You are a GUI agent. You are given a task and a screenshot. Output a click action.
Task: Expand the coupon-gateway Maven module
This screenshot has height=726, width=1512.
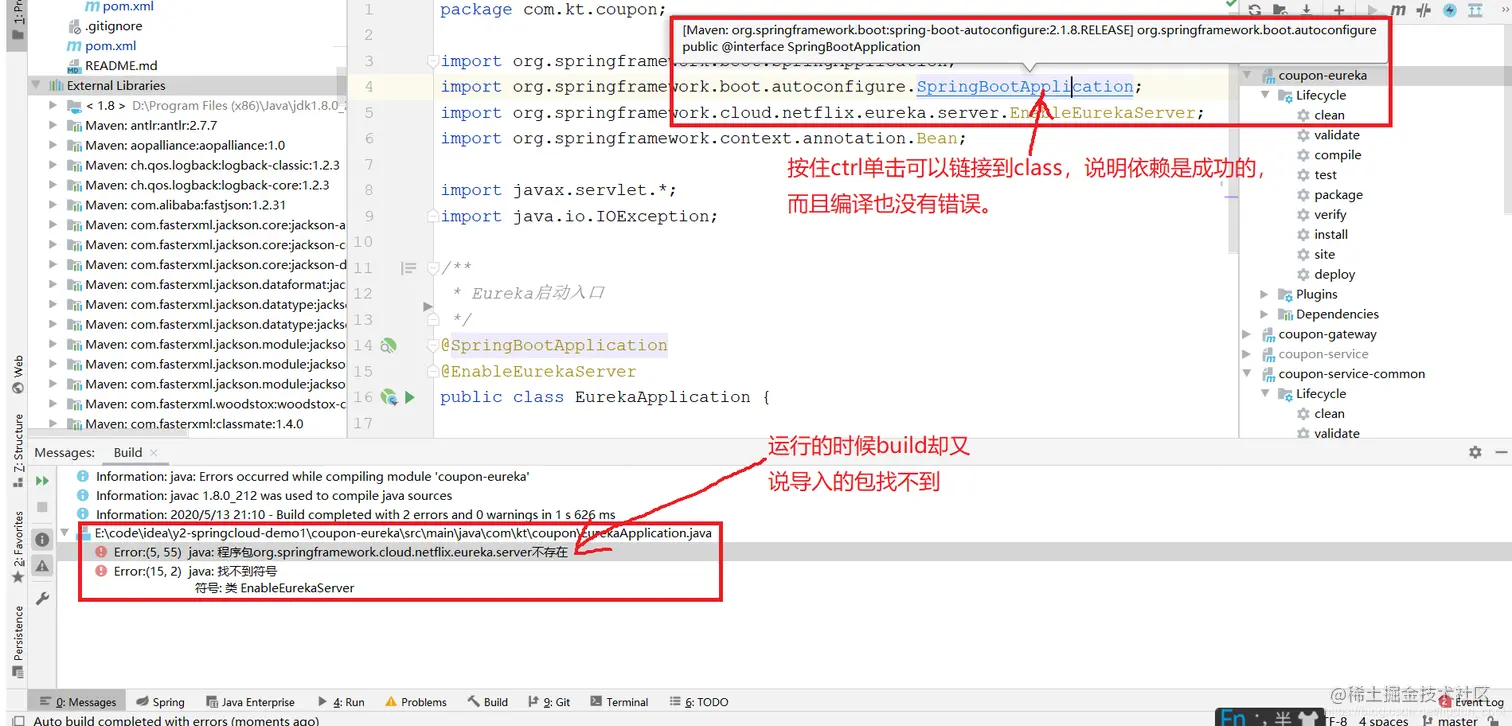pyautogui.click(x=1246, y=334)
